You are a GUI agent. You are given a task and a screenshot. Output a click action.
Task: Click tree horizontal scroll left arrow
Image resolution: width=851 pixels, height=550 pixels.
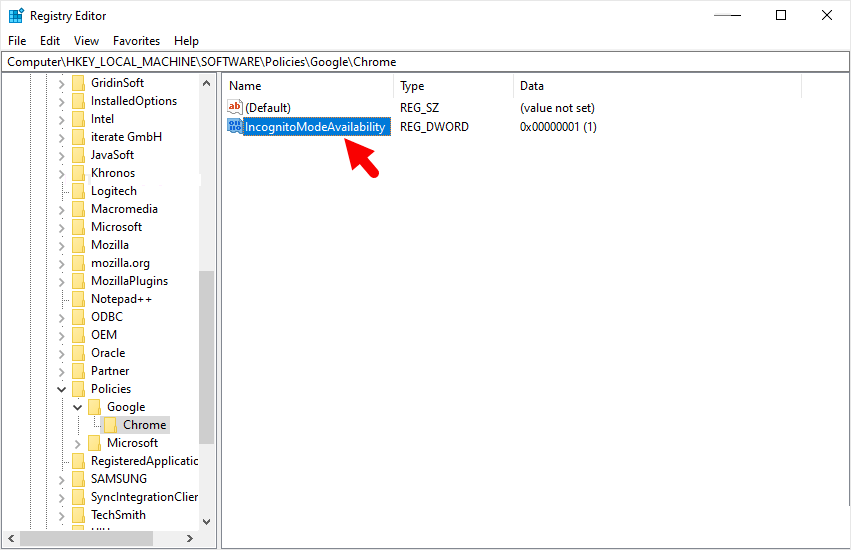(x=11, y=539)
